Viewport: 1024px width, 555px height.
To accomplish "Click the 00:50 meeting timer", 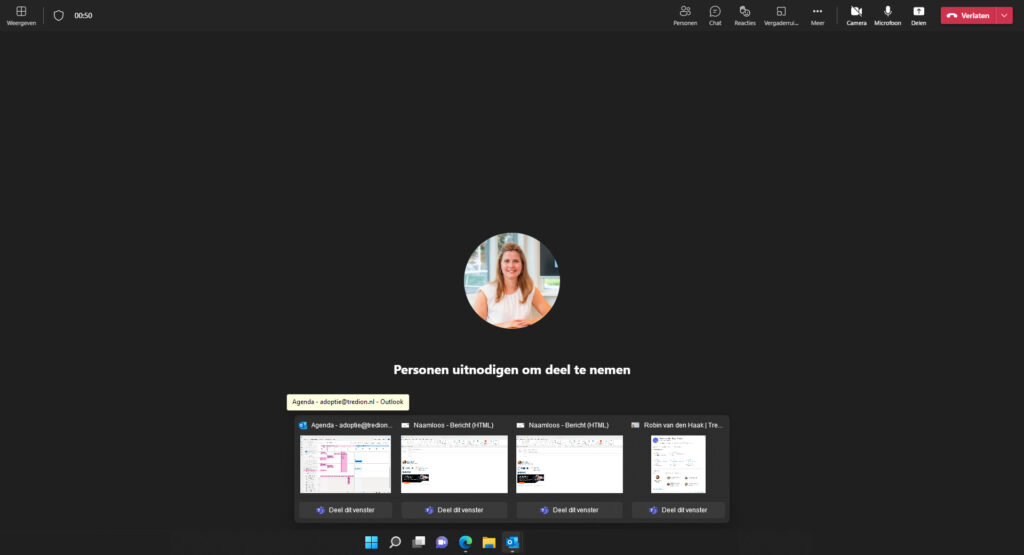I will click(83, 16).
